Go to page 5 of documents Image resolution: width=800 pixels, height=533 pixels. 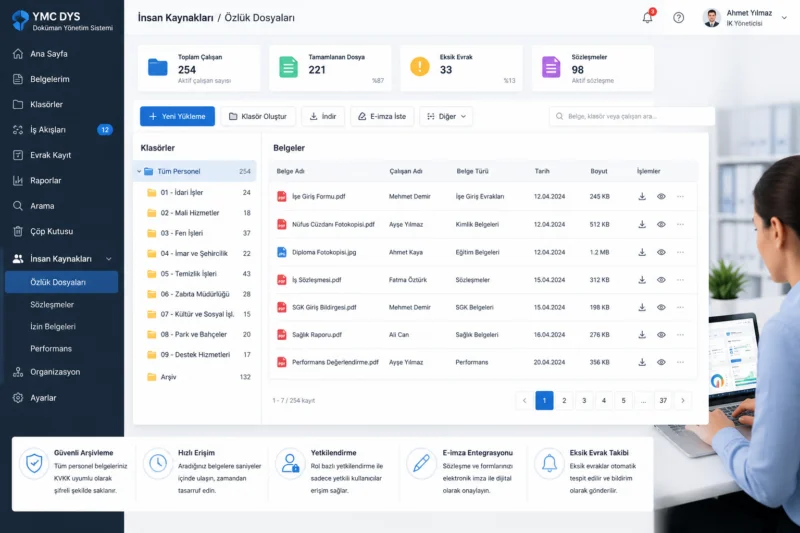(623, 400)
